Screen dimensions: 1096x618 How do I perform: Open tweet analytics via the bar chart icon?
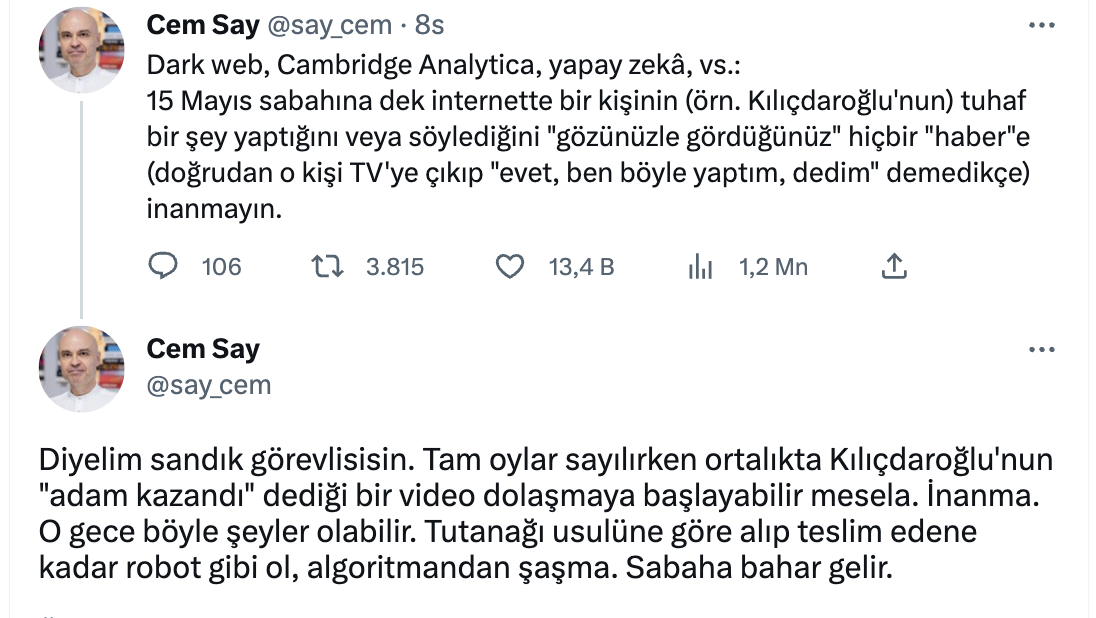(701, 267)
